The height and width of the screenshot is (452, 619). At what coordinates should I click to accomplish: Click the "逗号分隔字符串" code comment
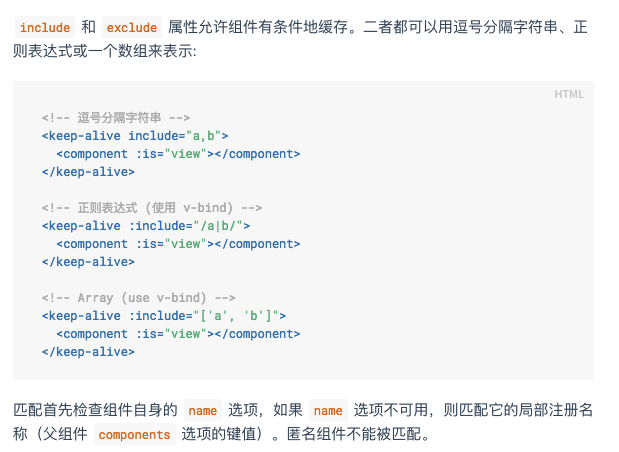pos(116,118)
